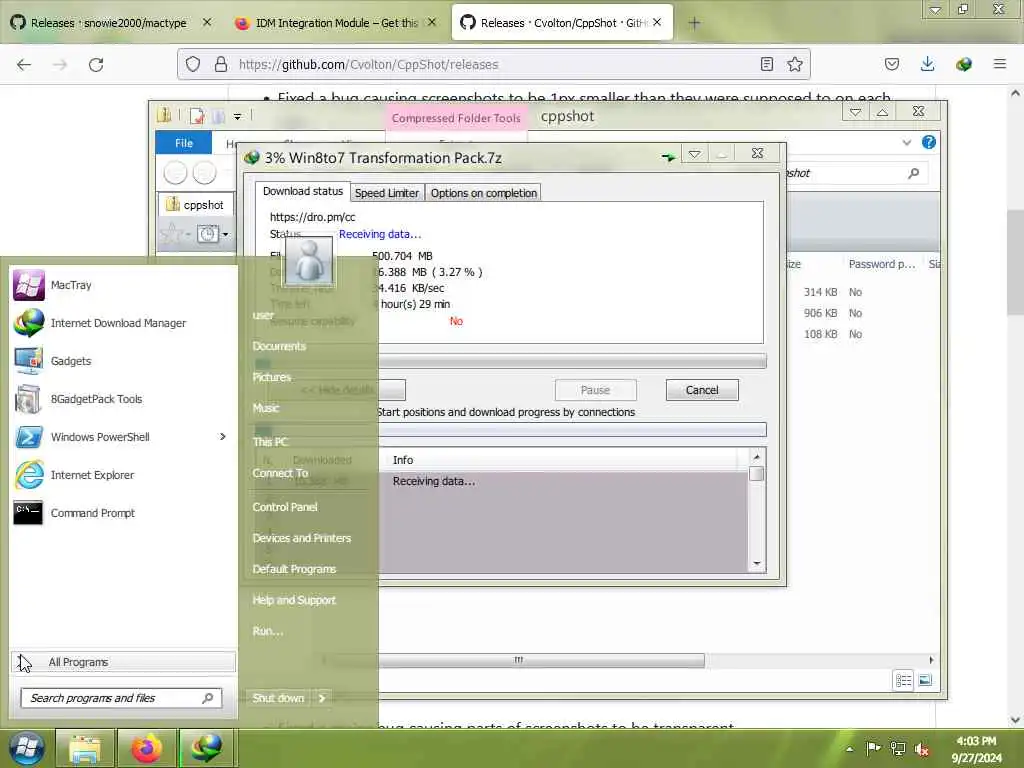Image resolution: width=1024 pixels, height=768 pixels.
Task: Open Help and Support from Start menu
Action: (x=294, y=600)
